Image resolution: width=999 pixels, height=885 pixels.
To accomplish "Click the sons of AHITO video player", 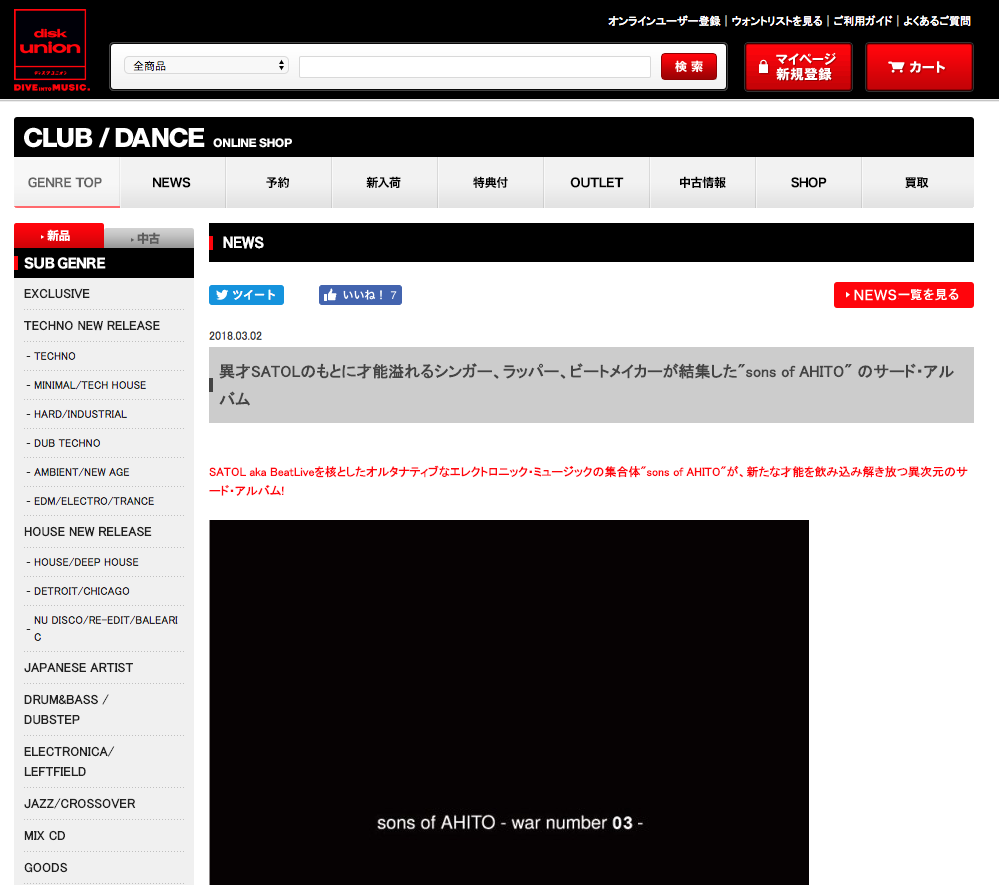I will click(509, 702).
